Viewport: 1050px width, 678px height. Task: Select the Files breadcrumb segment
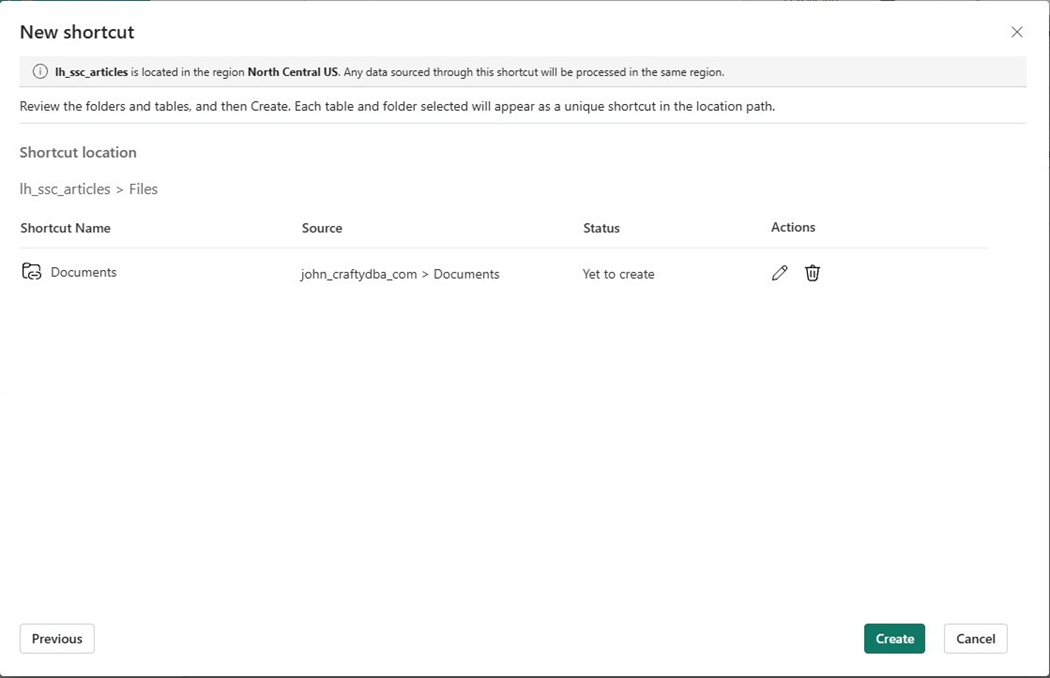coord(143,189)
